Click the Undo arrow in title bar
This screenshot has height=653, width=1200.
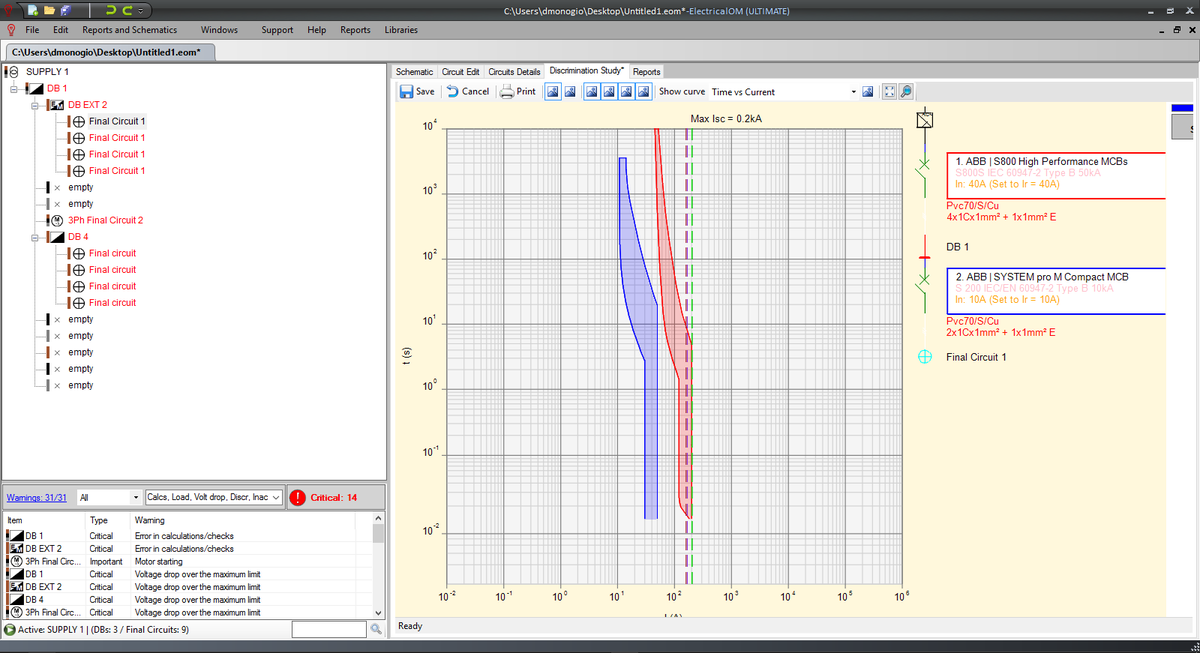point(112,10)
